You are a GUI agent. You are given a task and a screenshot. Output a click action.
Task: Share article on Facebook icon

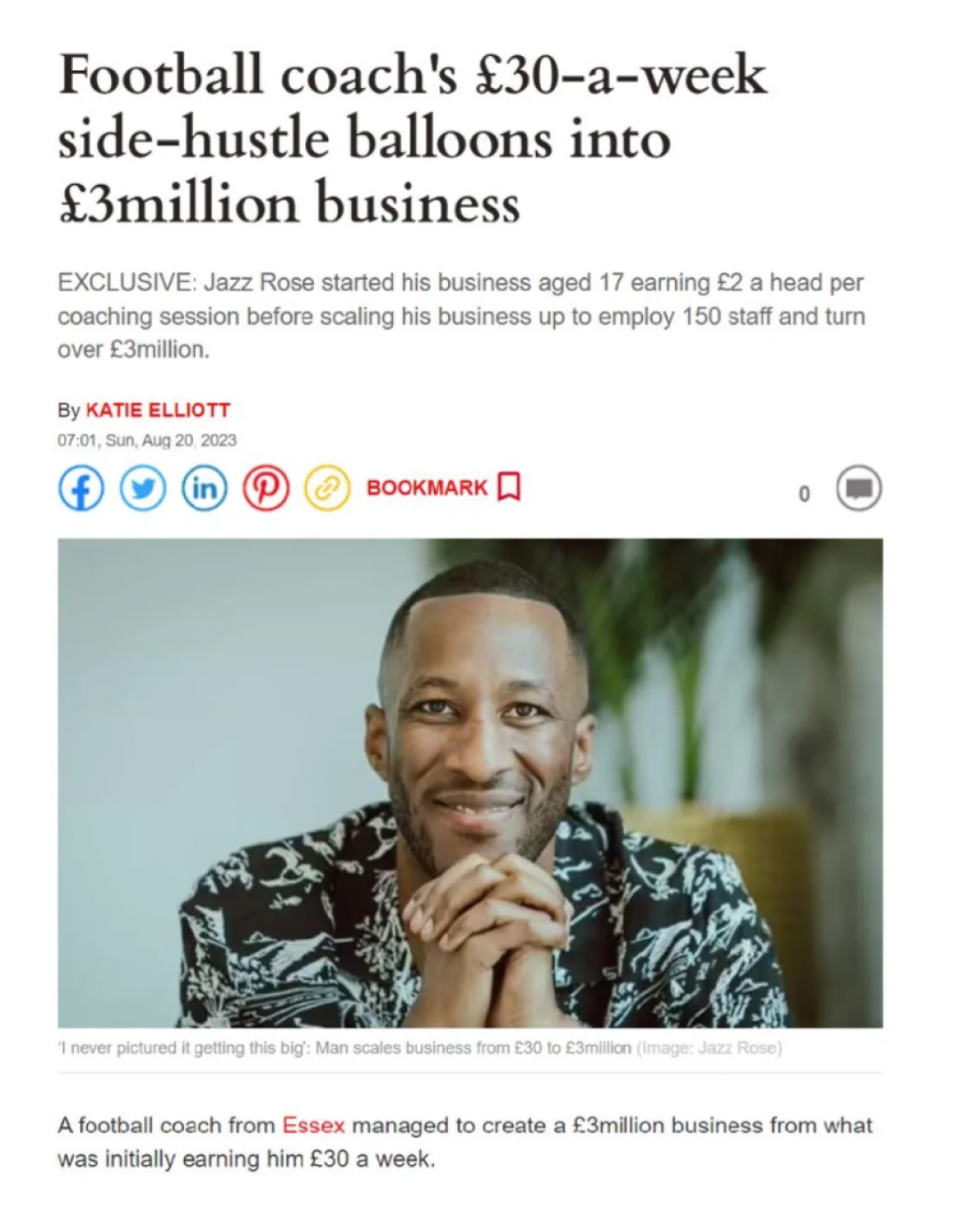point(81,488)
